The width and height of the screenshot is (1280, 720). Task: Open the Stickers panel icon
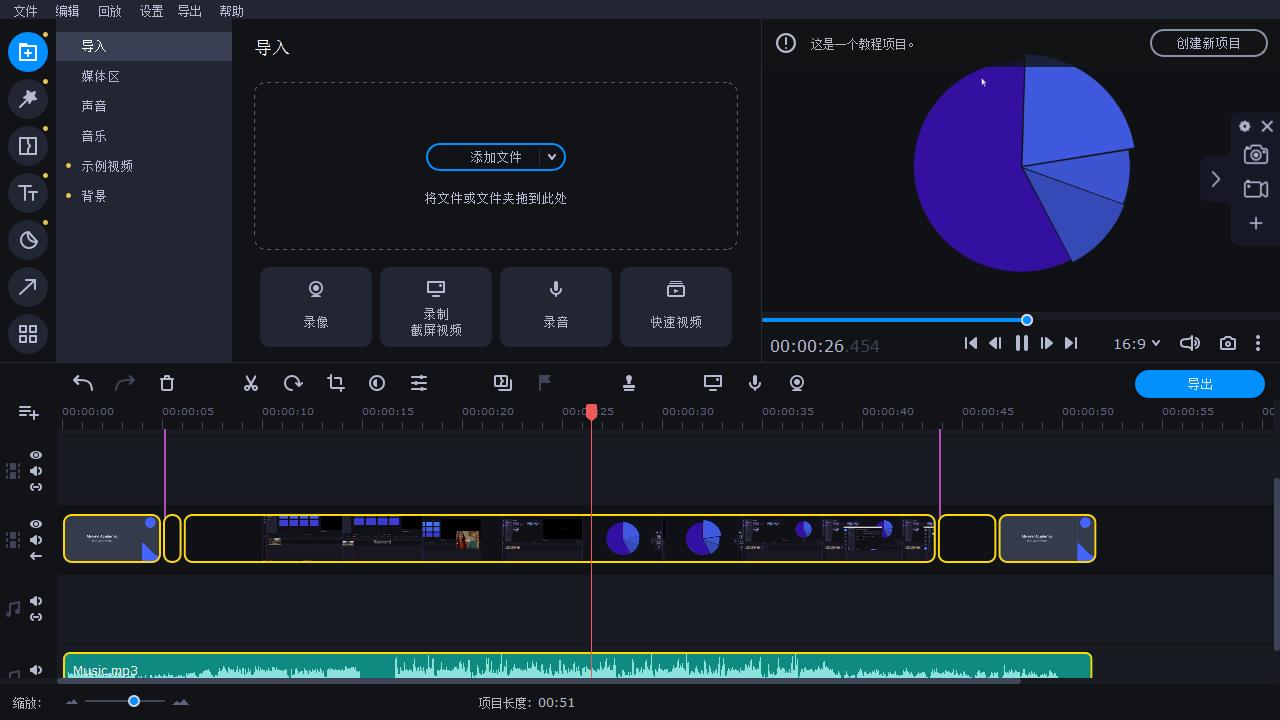28,240
